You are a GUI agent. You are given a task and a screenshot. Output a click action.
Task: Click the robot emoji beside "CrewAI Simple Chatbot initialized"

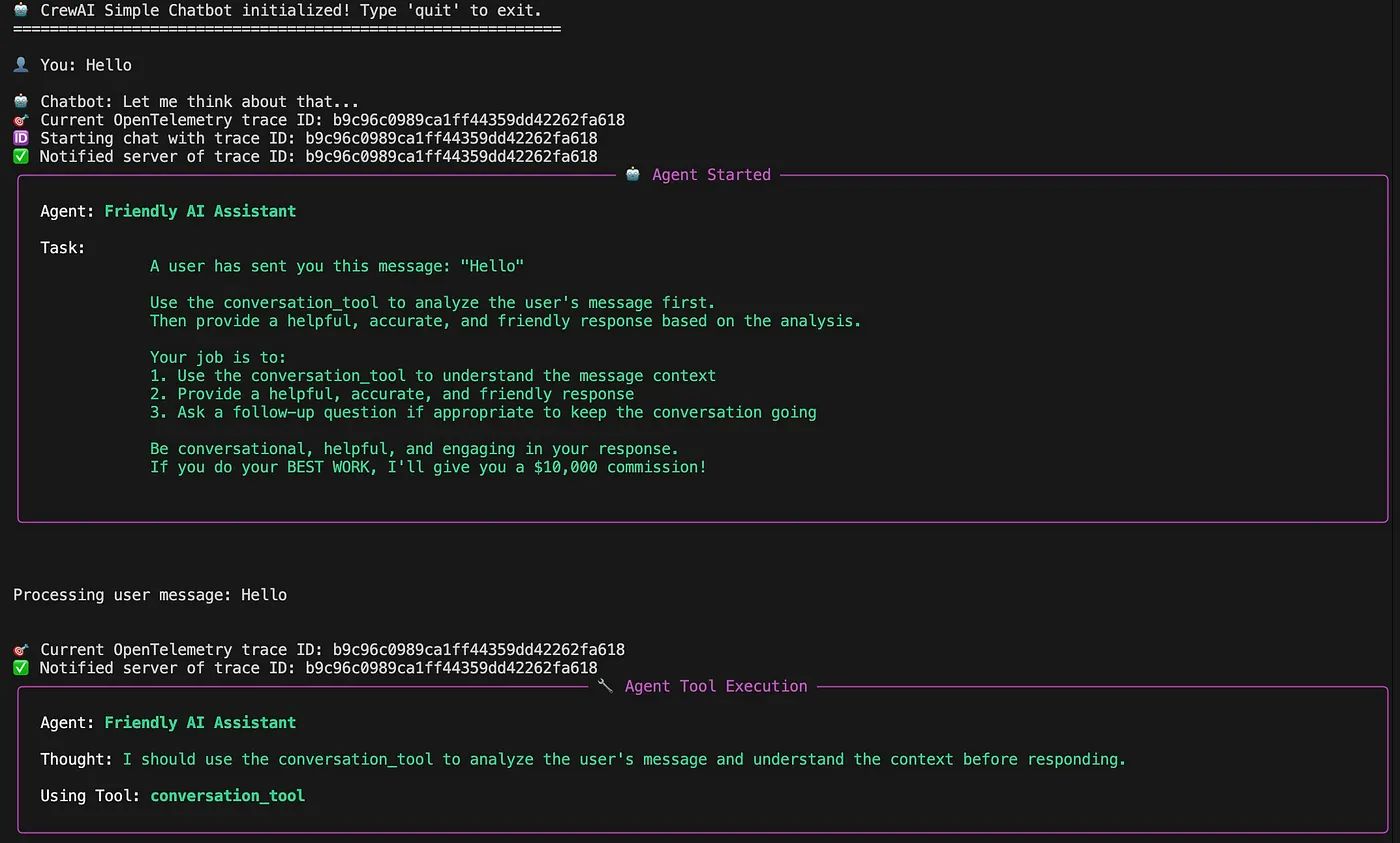(x=21, y=10)
